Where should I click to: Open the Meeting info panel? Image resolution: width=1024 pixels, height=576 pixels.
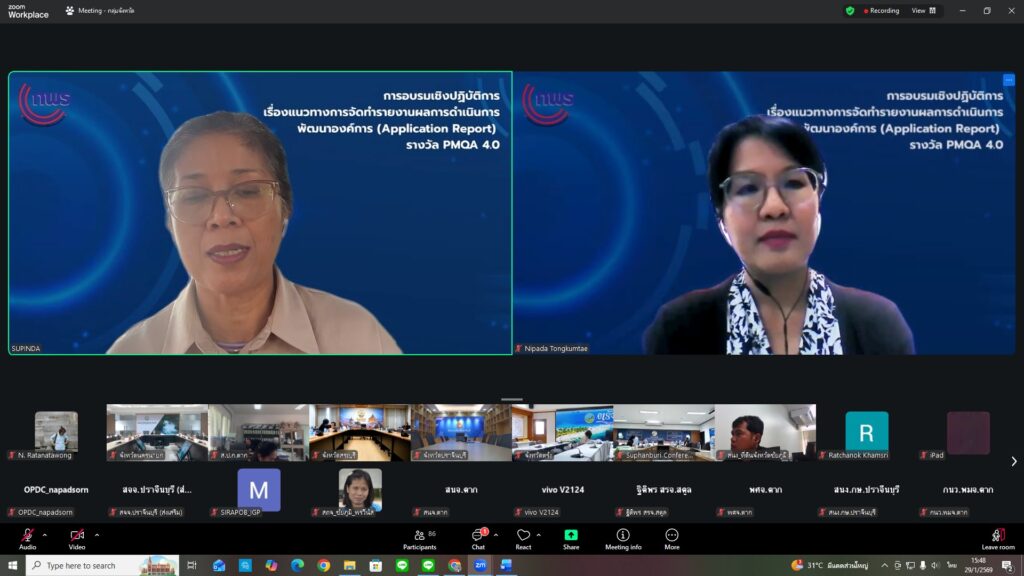(623, 539)
